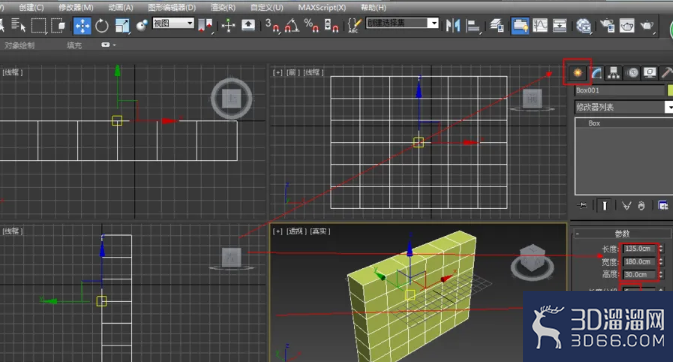Viewport: 673px width, 362px height.
Task: Select the Move tool in the toolbar
Action: [x=82, y=26]
